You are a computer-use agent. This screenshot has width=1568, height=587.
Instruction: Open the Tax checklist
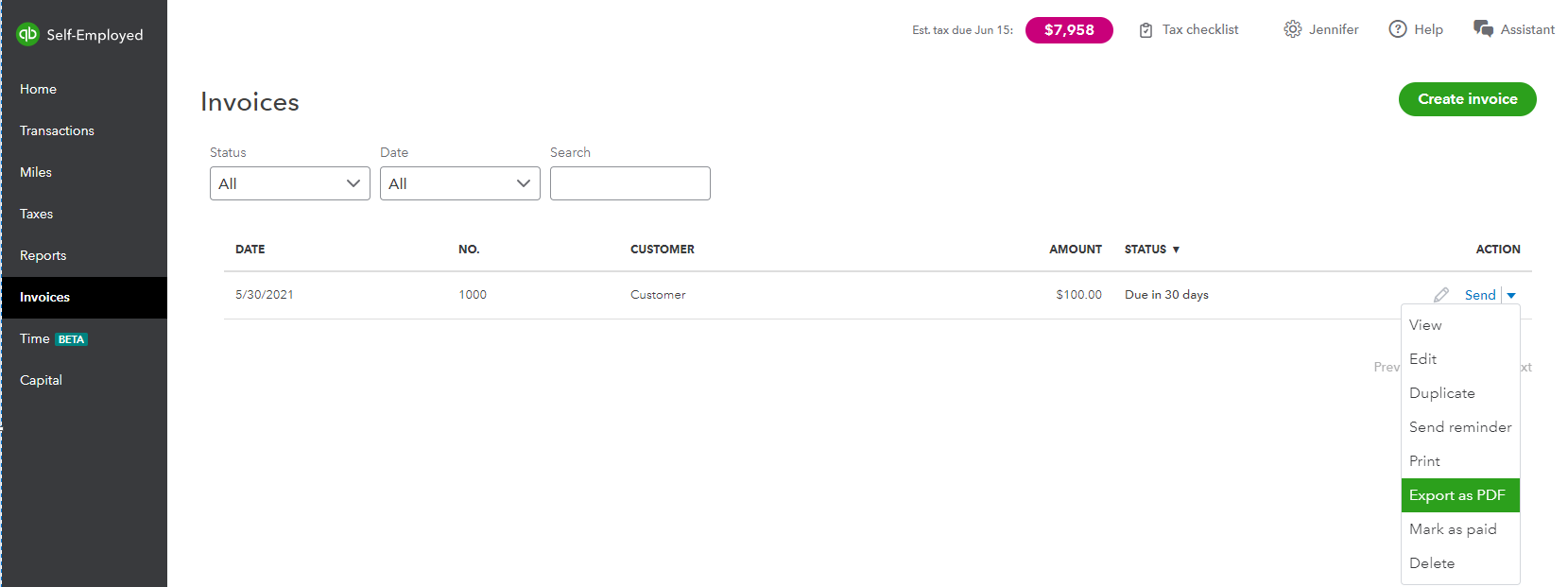[x=1188, y=29]
